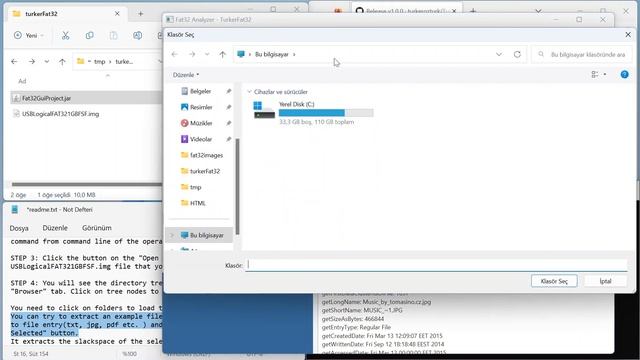This screenshot has width=640, height=360.
Task: Open the Görünüm menu in Not Defteri
Action: [x=97, y=228]
